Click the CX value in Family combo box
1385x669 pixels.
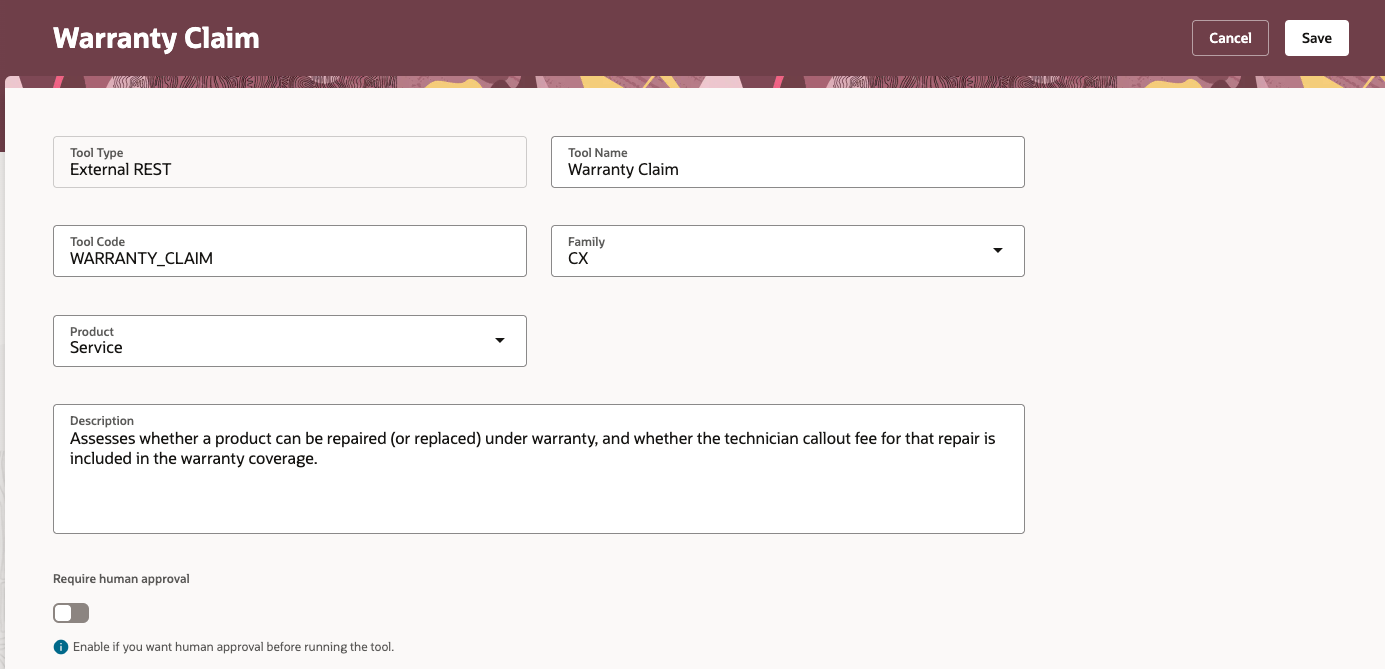click(x=579, y=258)
